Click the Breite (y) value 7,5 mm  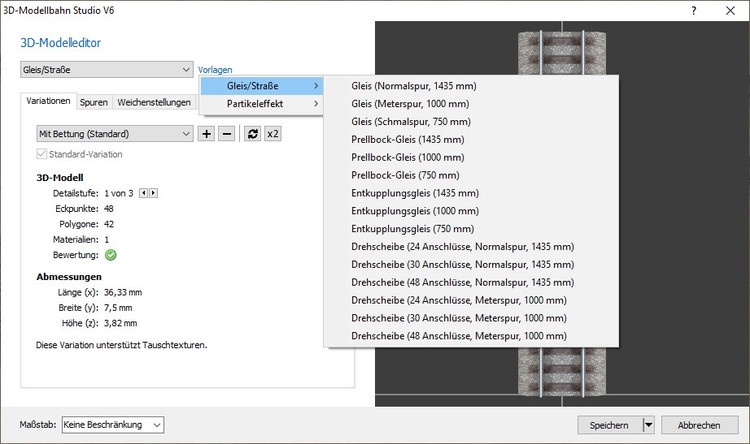pyautogui.click(x=118, y=308)
